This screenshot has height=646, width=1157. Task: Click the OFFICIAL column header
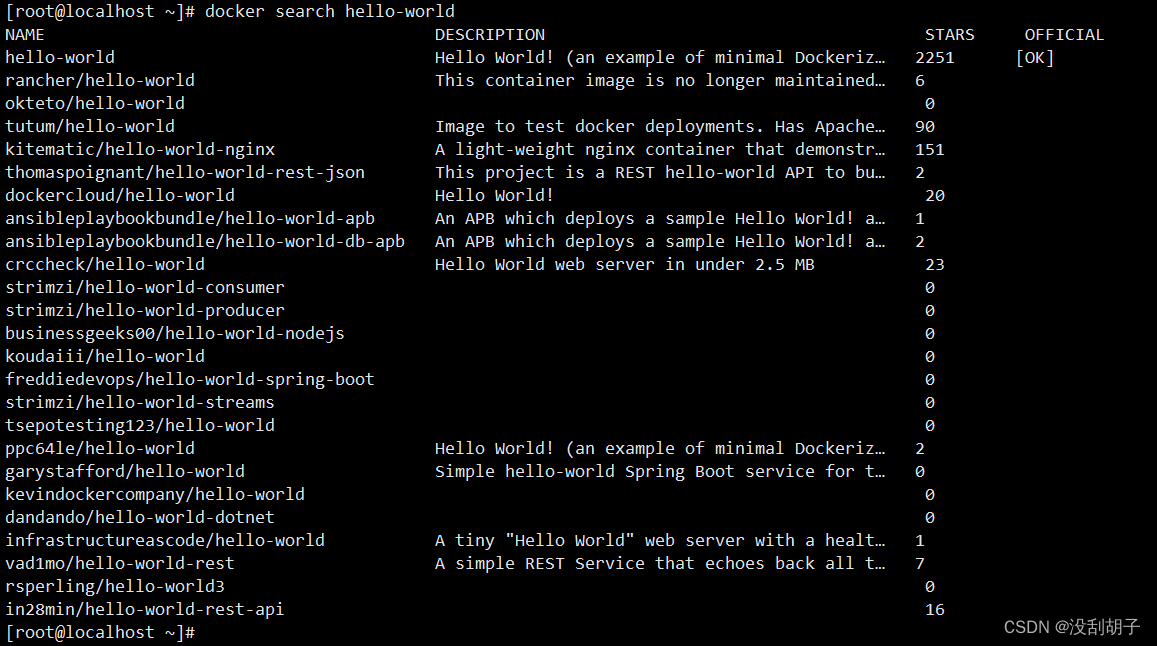(x=1064, y=35)
